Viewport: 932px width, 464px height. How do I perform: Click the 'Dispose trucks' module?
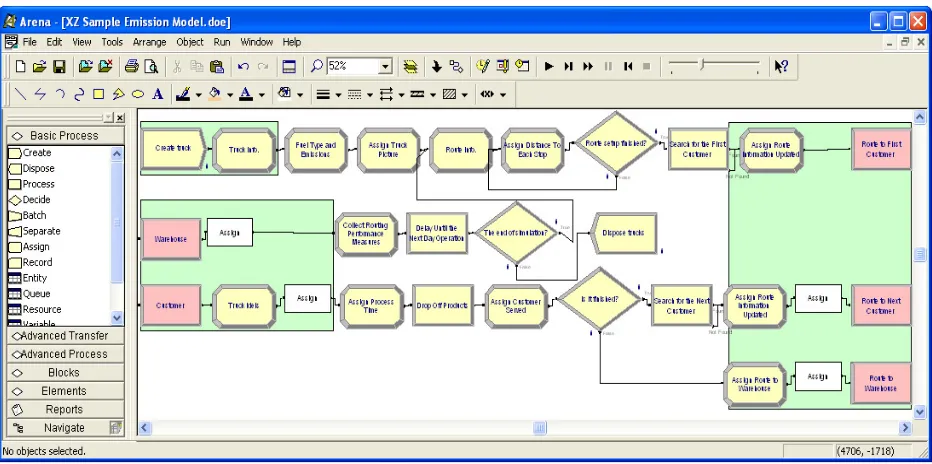624,233
